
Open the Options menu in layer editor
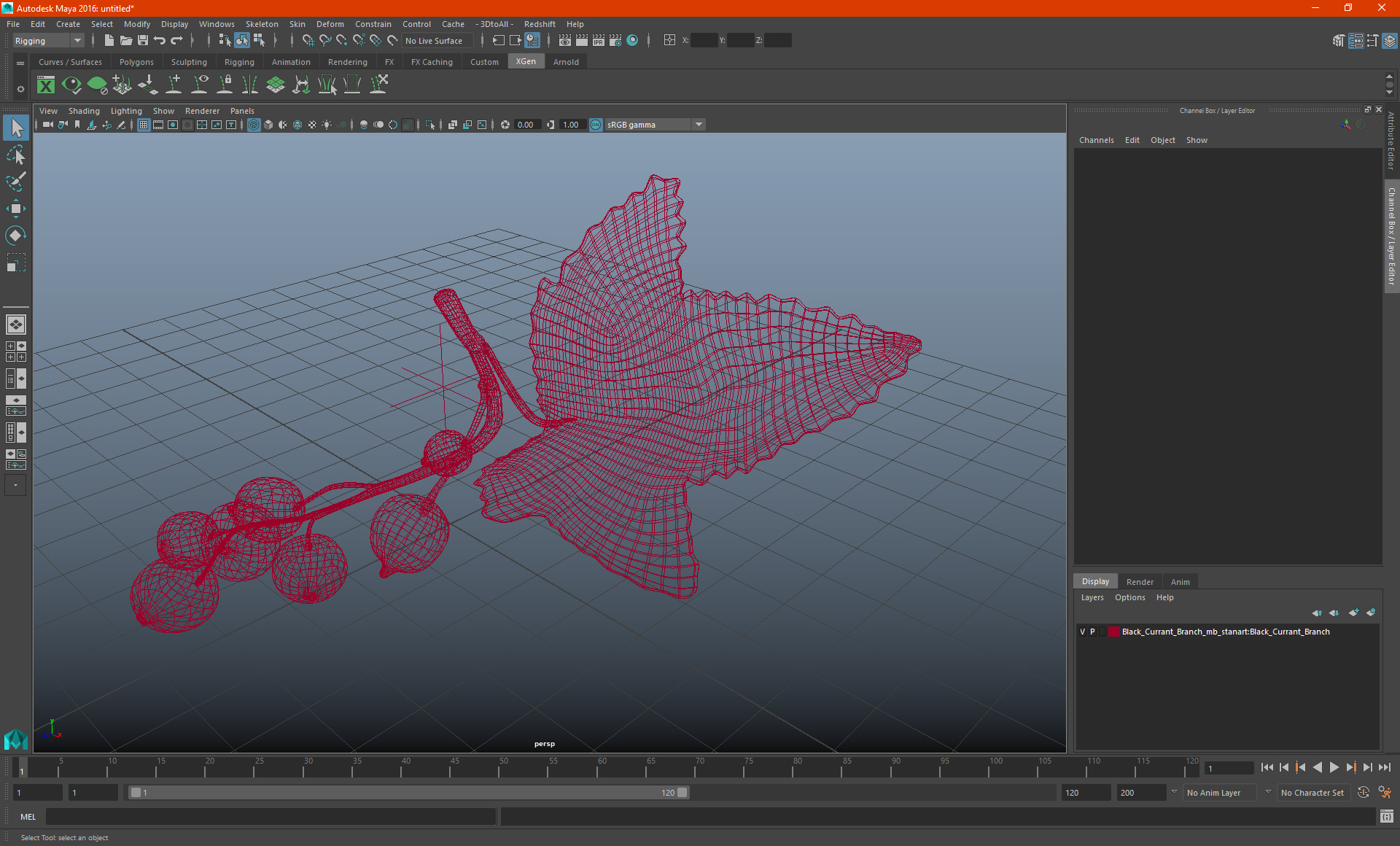1129,597
